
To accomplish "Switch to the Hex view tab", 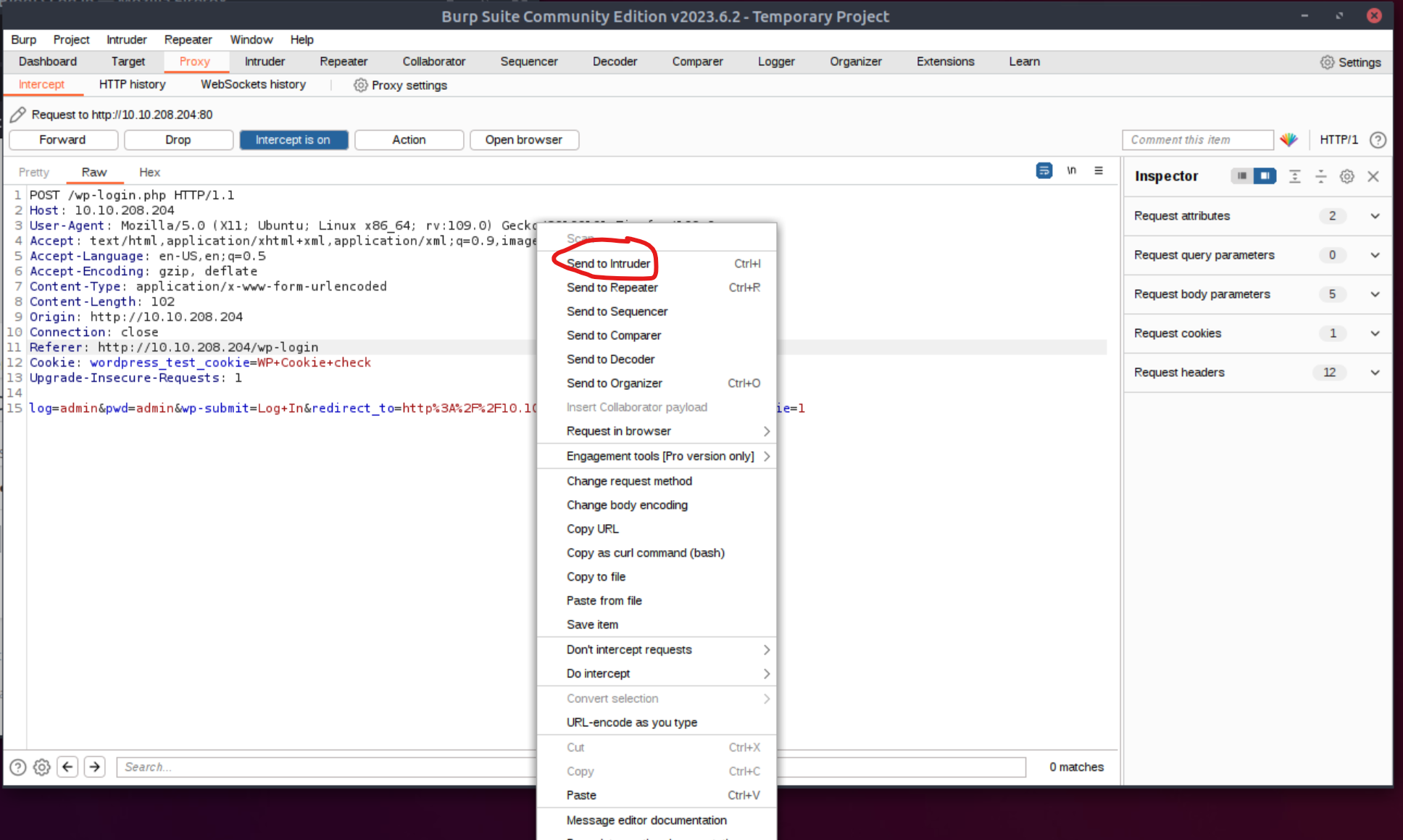I will click(149, 172).
